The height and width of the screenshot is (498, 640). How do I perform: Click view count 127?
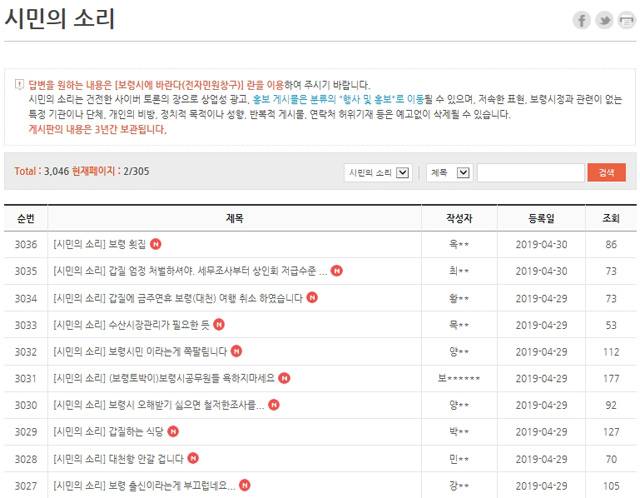pyautogui.click(x=611, y=432)
